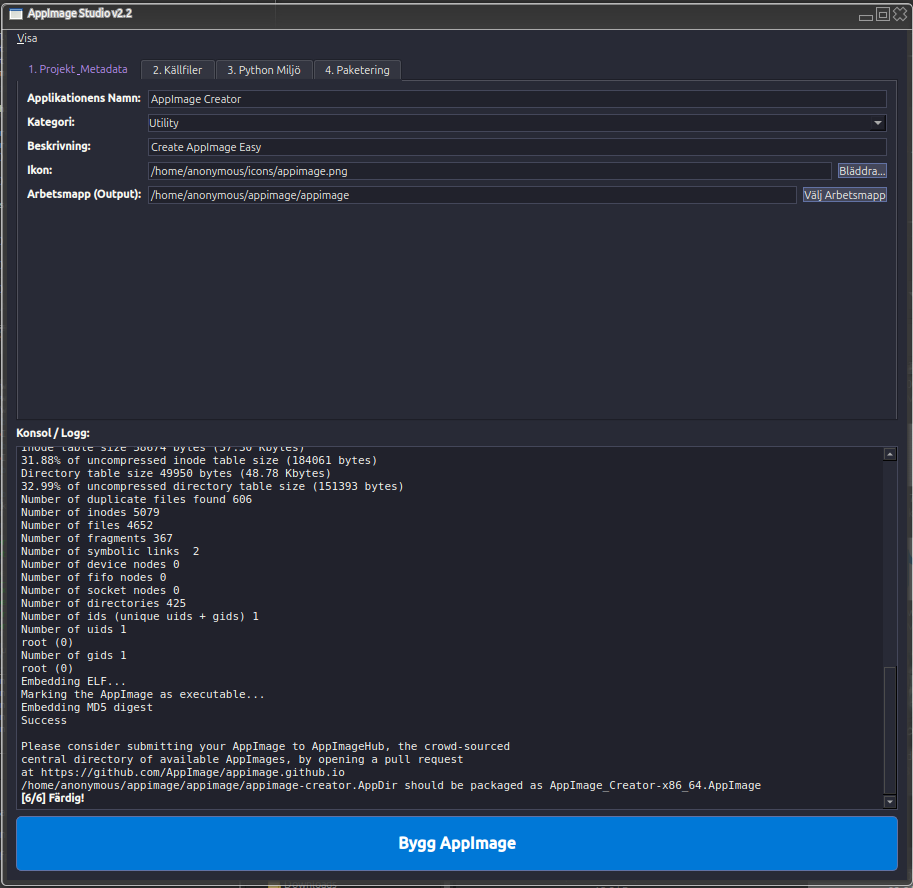Click the Välj Arbetsmapp button
The width and height of the screenshot is (913, 888).
click(844, 195)
